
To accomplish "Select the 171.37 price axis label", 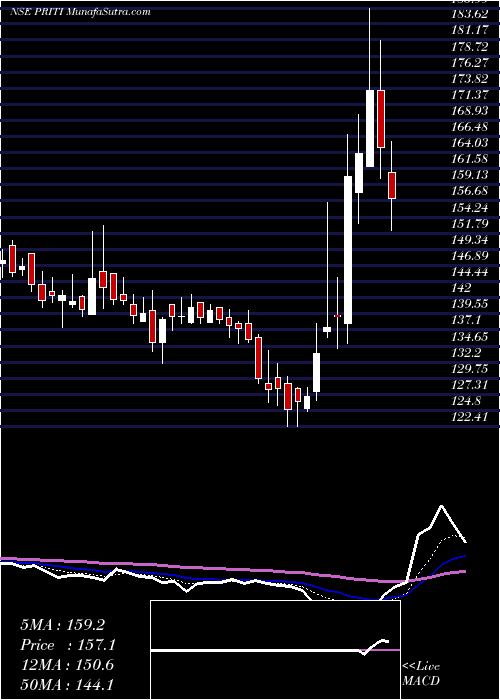I will tap(469, 95).
